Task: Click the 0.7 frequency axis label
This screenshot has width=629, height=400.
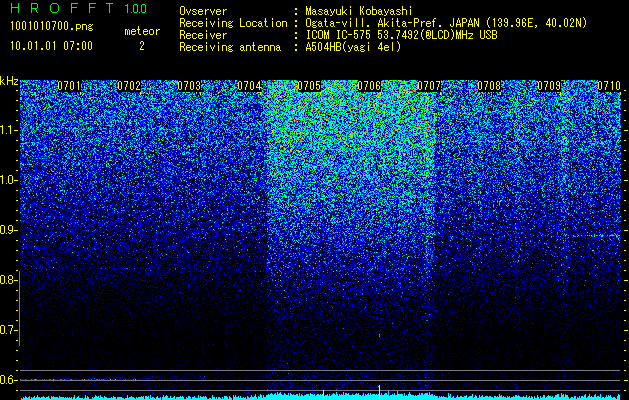Action: pyautogui.click(x=7, y=330)
